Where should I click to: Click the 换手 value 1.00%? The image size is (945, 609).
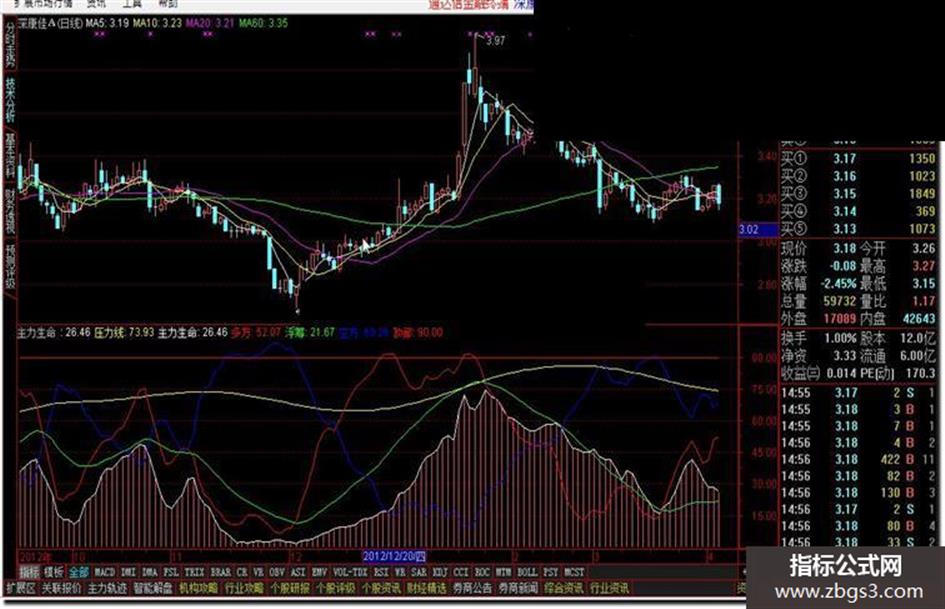point(840,338)
